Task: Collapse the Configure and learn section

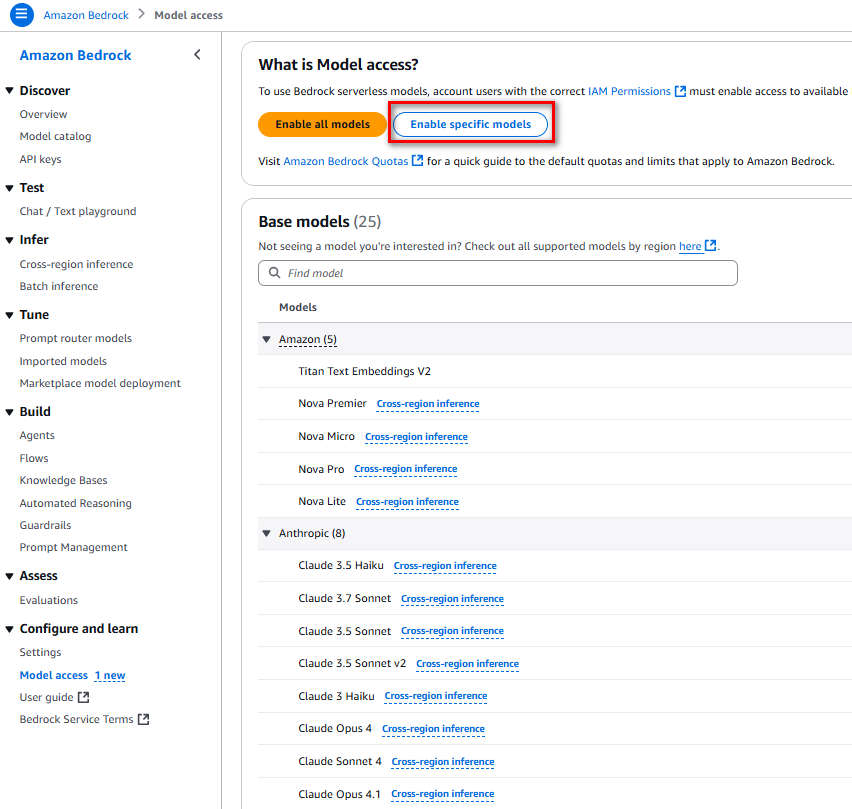Action: [9, 629]
